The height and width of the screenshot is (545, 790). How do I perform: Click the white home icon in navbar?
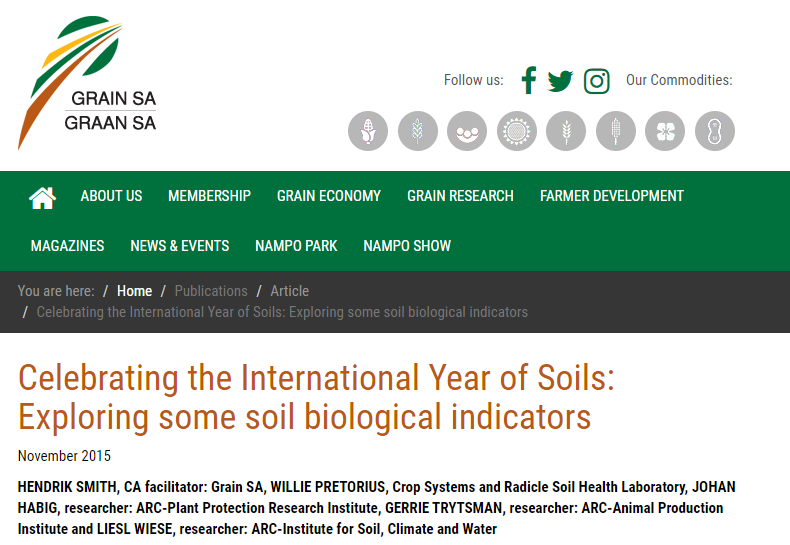42,197
